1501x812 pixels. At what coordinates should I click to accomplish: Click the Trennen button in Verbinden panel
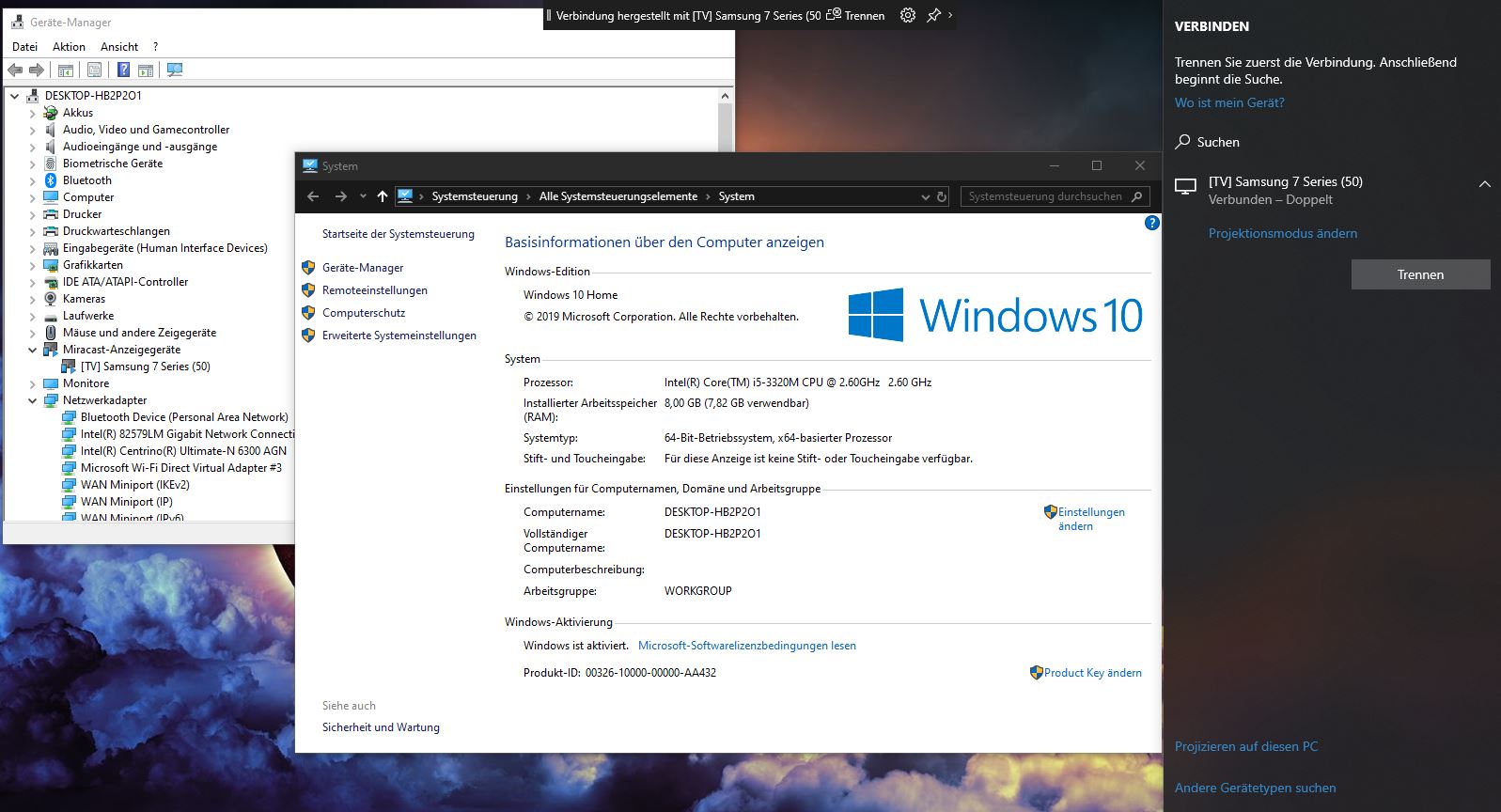[1420, 274]
